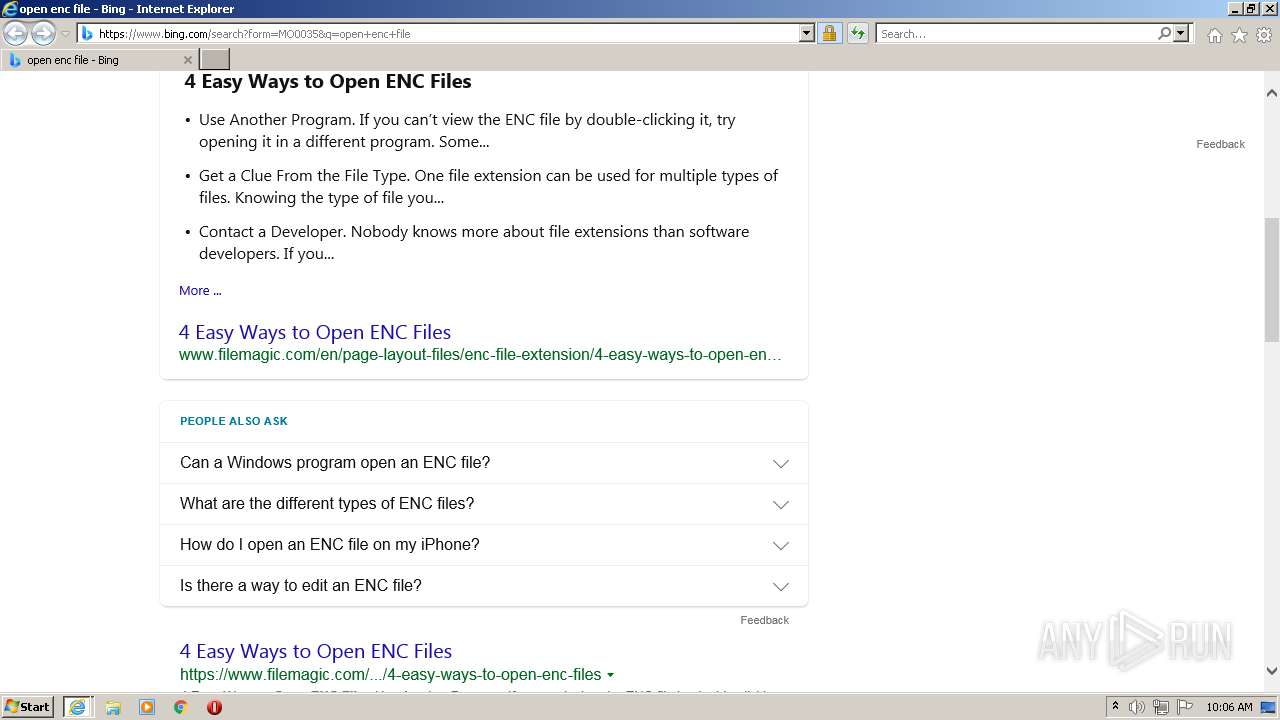The height and width of the screenshot is (720, 1280).
Task: Close the 'open enc file - Bing' tab
Action: 187,60
